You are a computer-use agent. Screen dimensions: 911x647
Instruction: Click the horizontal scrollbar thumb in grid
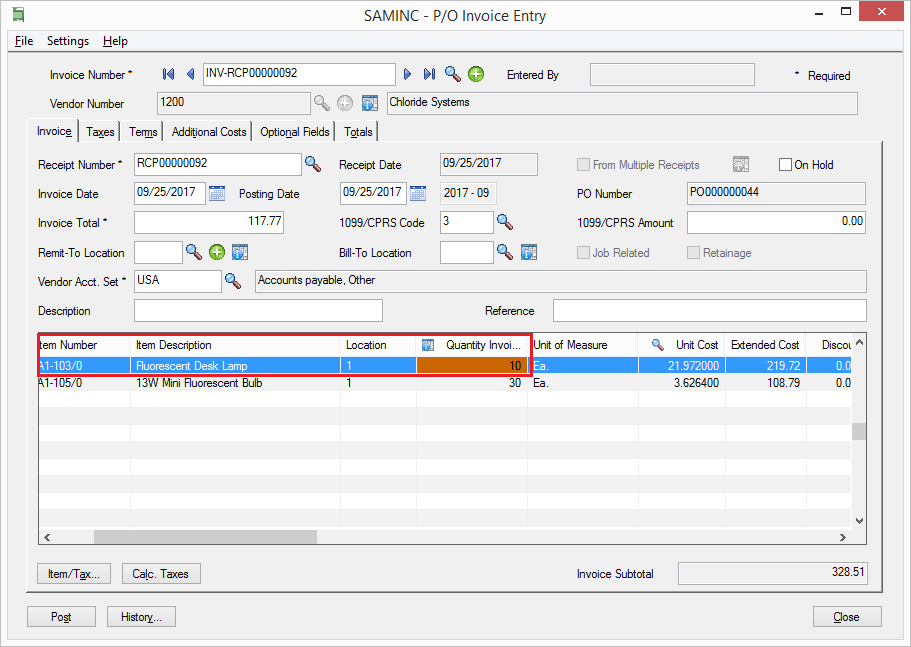(x=205, y=537)
